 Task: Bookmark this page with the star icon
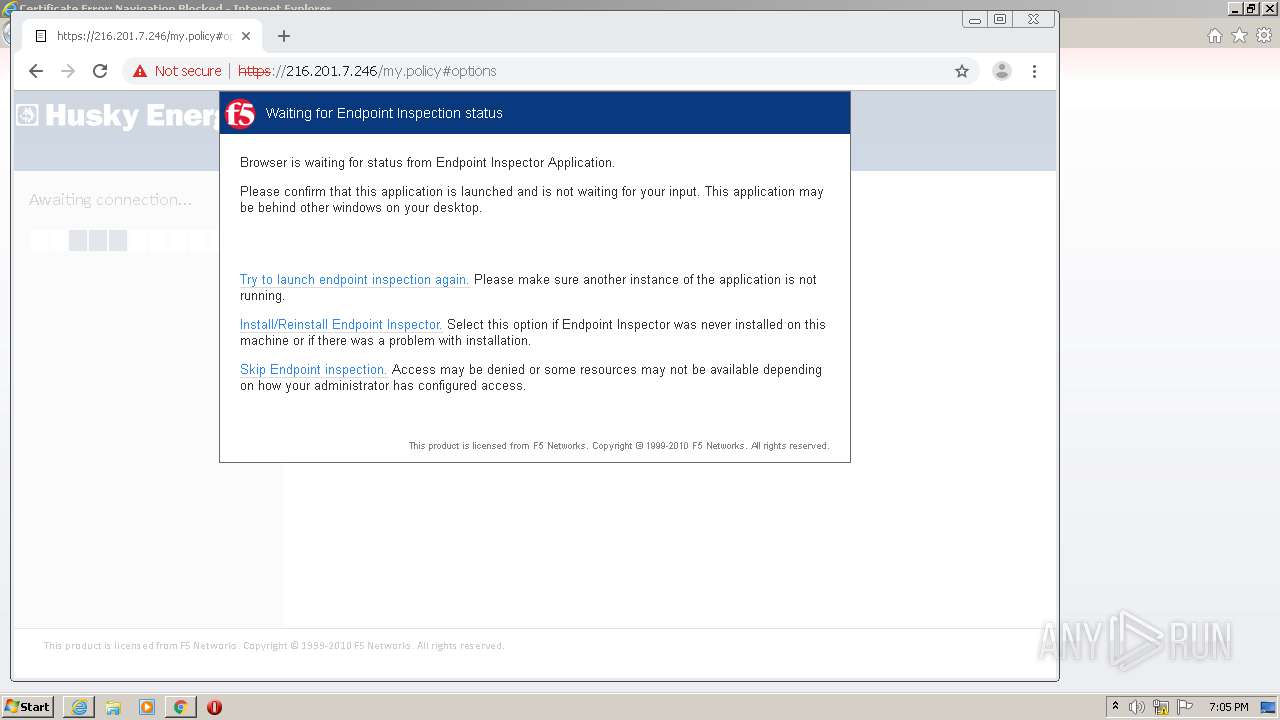[x=962, y=71]
